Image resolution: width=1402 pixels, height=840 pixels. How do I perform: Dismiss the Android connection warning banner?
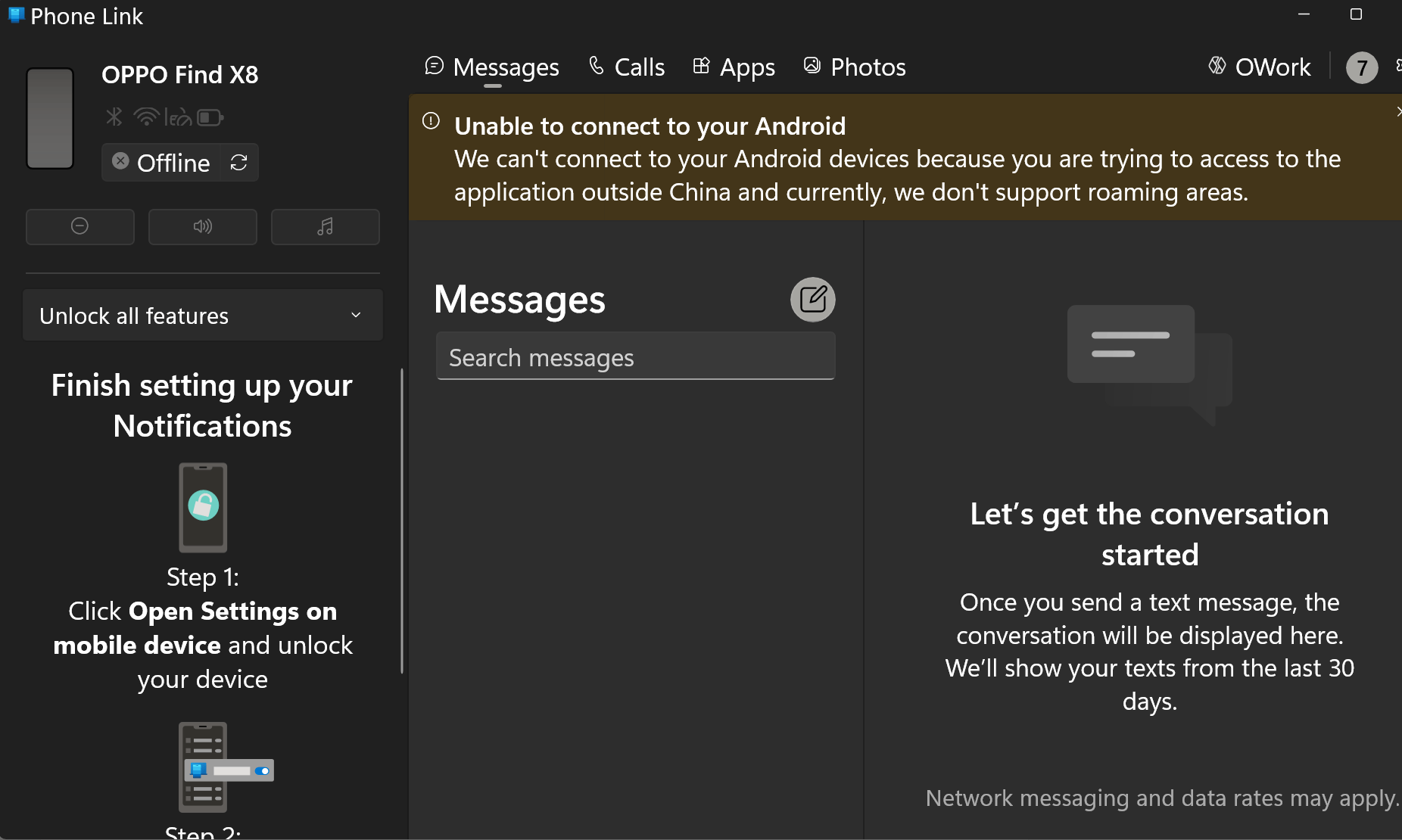(x=1398, y=110)
